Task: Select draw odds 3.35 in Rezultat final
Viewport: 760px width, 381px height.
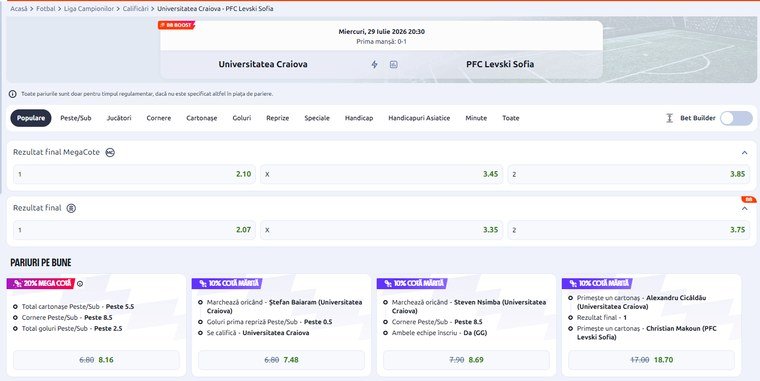Action: click(381, 230)
